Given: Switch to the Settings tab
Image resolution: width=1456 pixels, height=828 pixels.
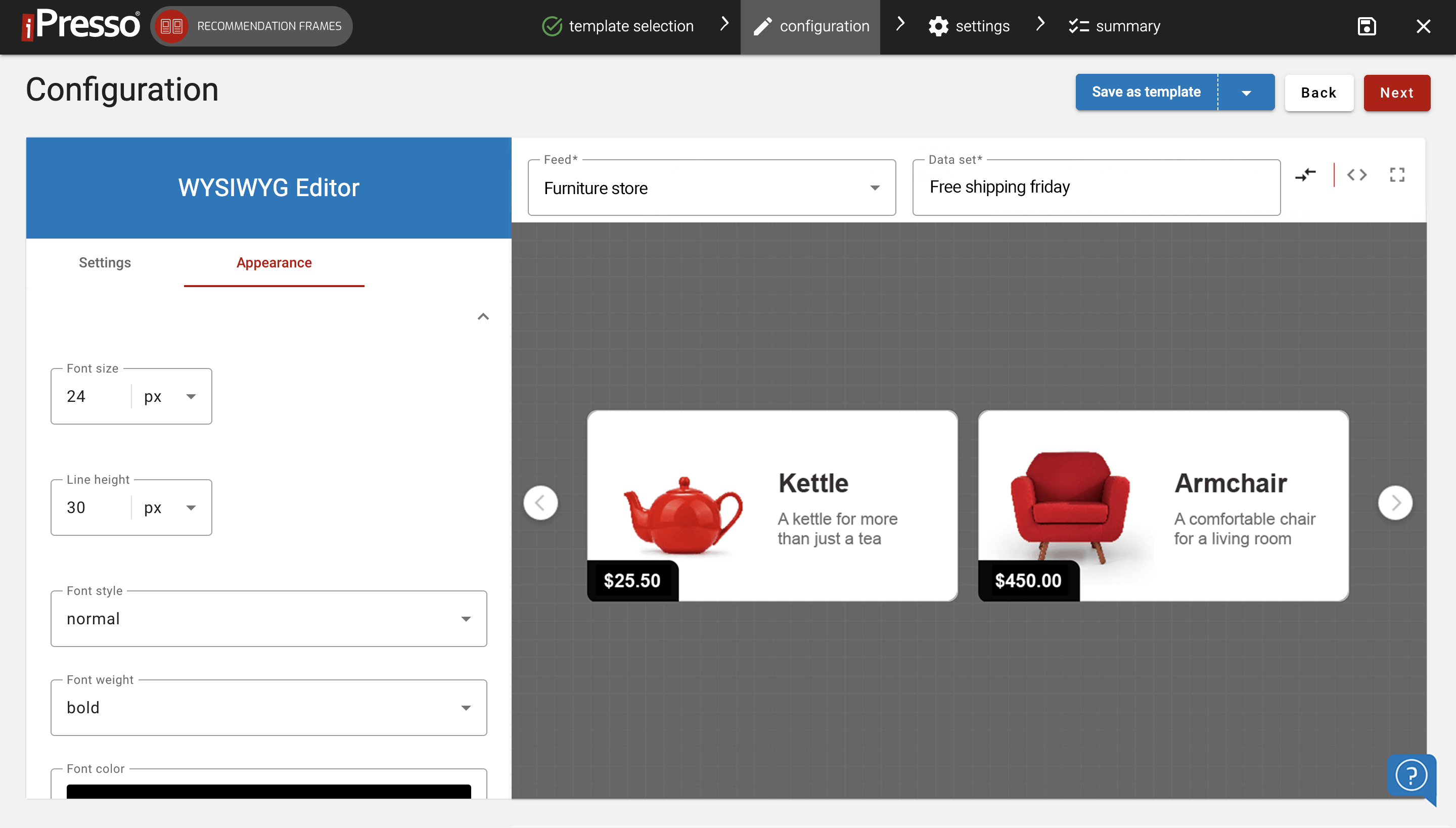Looking at the screenshot, I should click(105, 263).
